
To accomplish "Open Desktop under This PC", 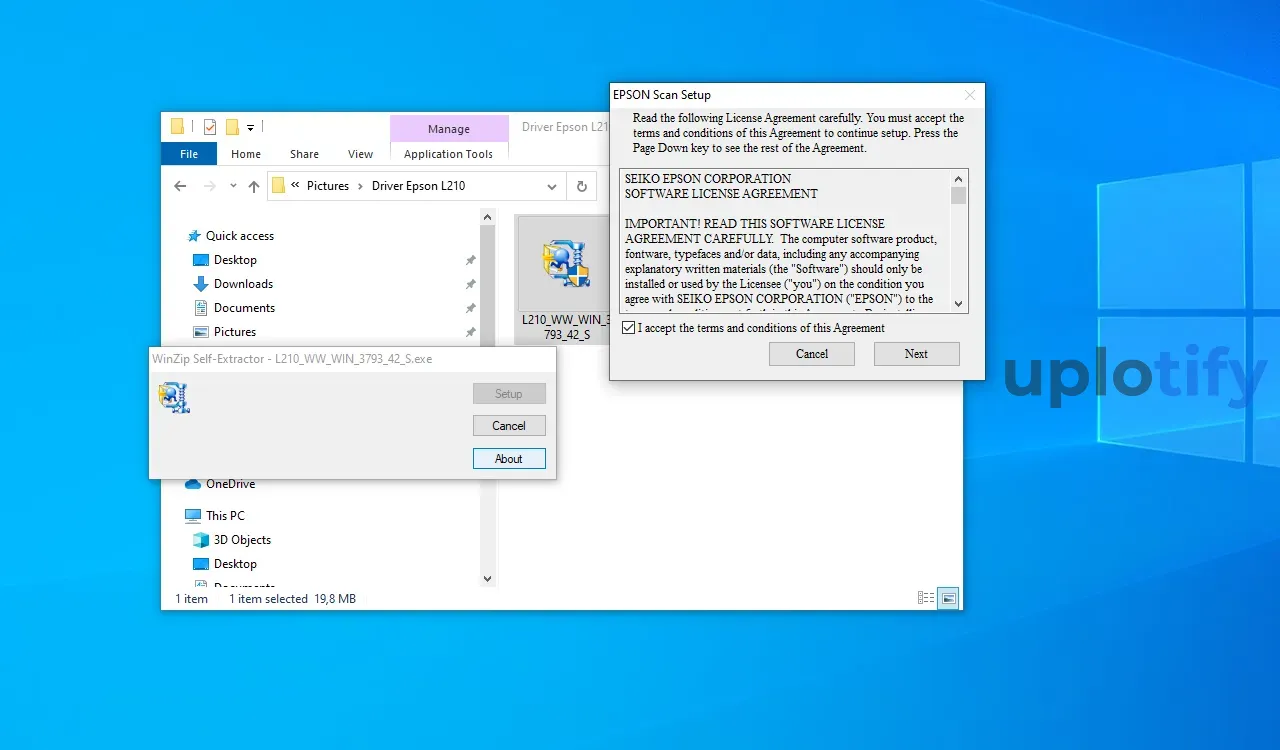I will tap(235, 564).
